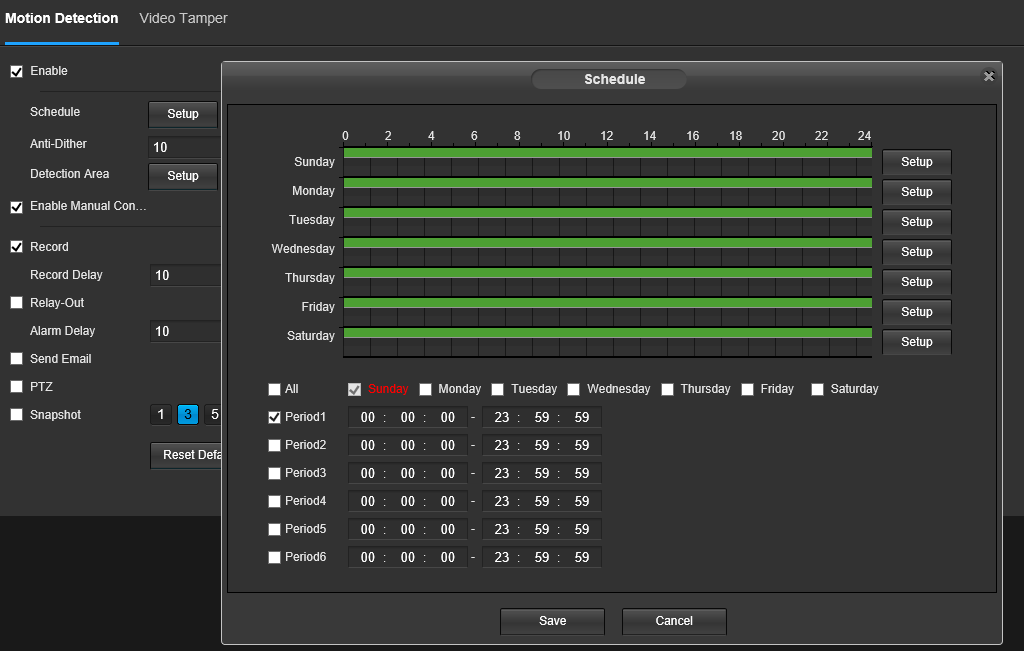Check the Thursday day checkbox
The height and width of the screenshot is (651, 1024).
667,390
